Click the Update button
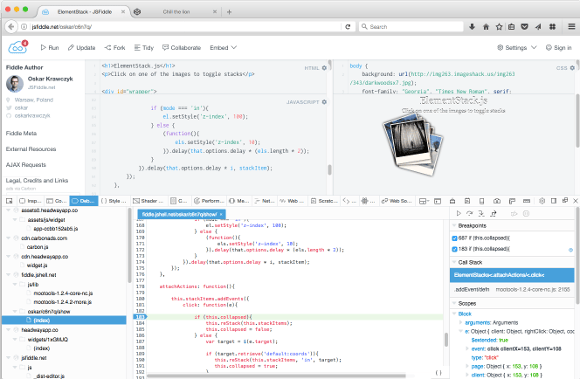580x379 pixels. [x=82, y=48]
